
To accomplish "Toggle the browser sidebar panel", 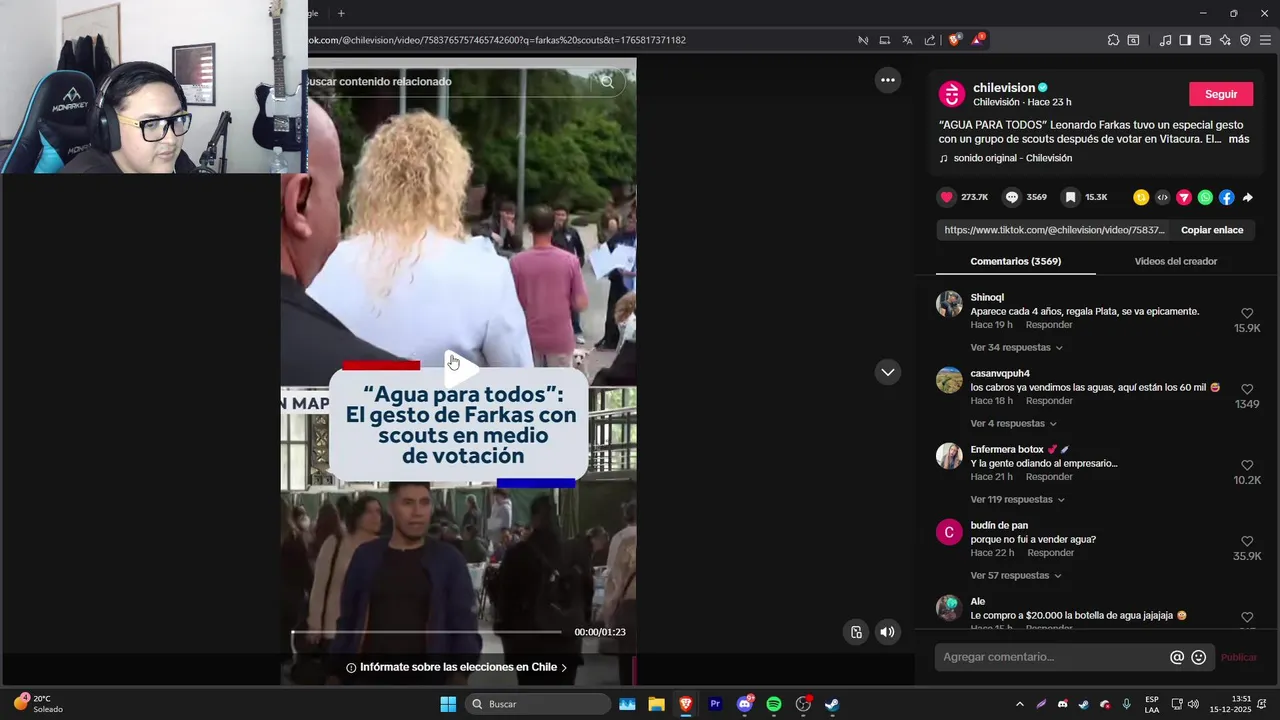I will coord(1185,40).
